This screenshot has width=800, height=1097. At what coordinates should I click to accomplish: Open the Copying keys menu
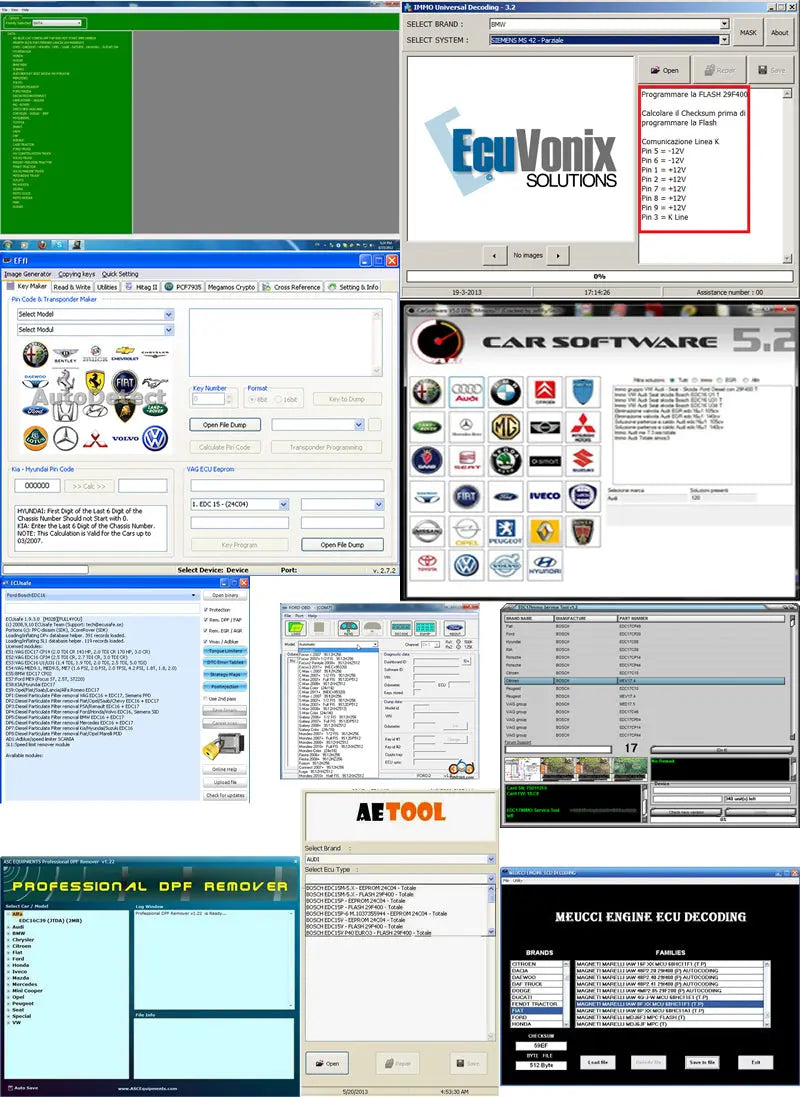(x=76, y=274)
